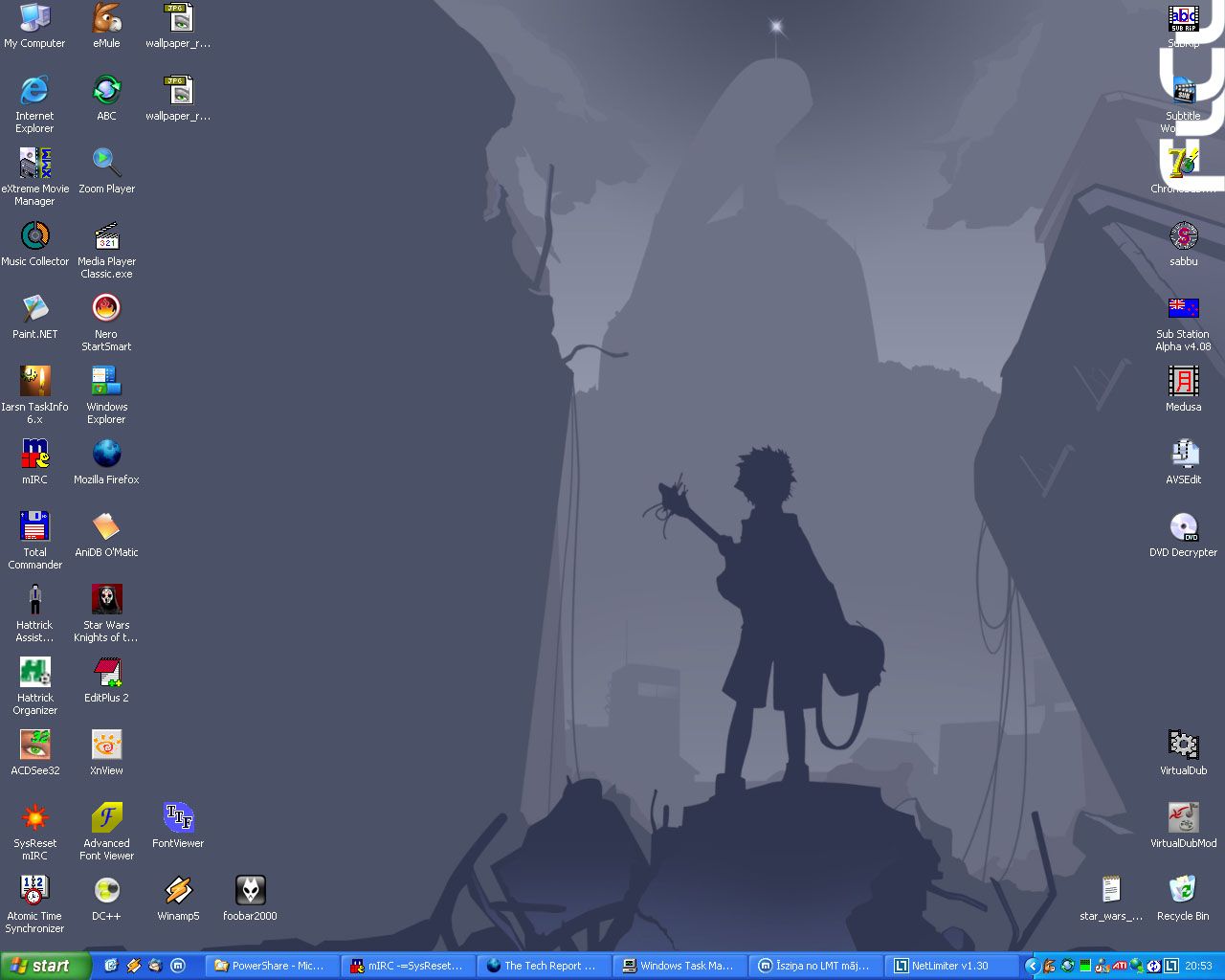
Task: Launch VirtualDub from desktop
Action: (x=1184, y=753)
